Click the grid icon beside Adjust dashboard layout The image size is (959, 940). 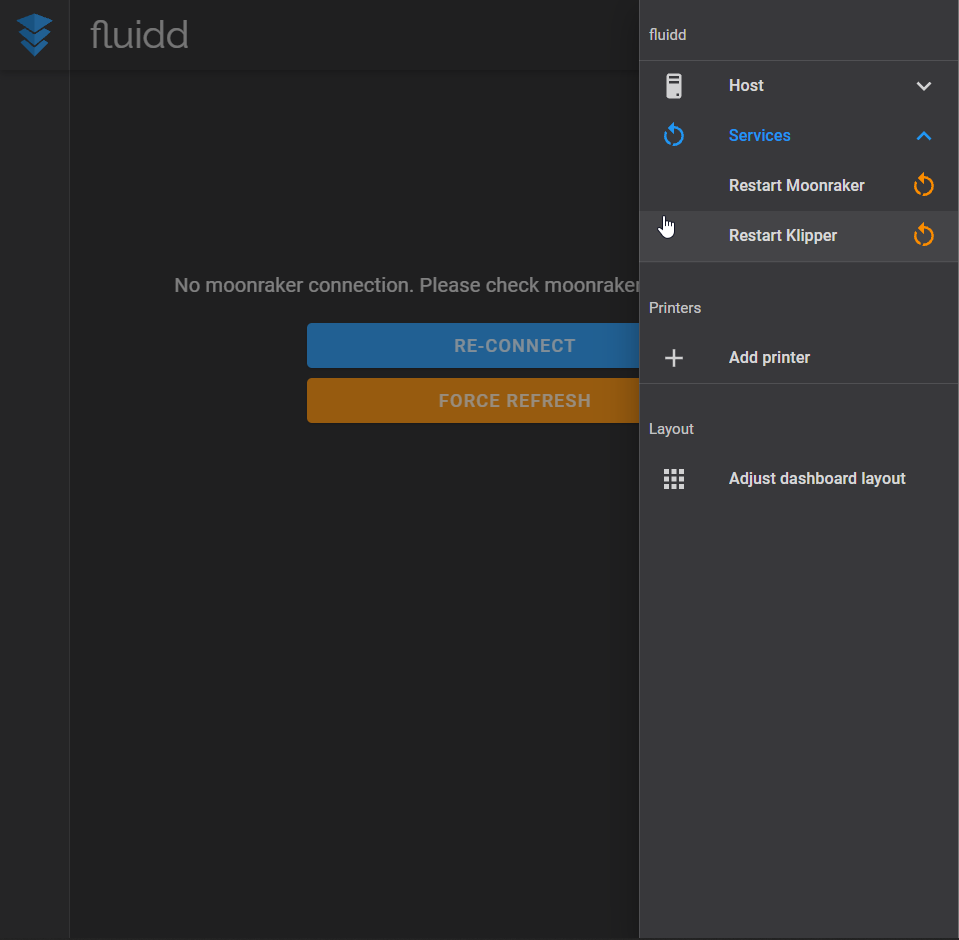point(674,478)
